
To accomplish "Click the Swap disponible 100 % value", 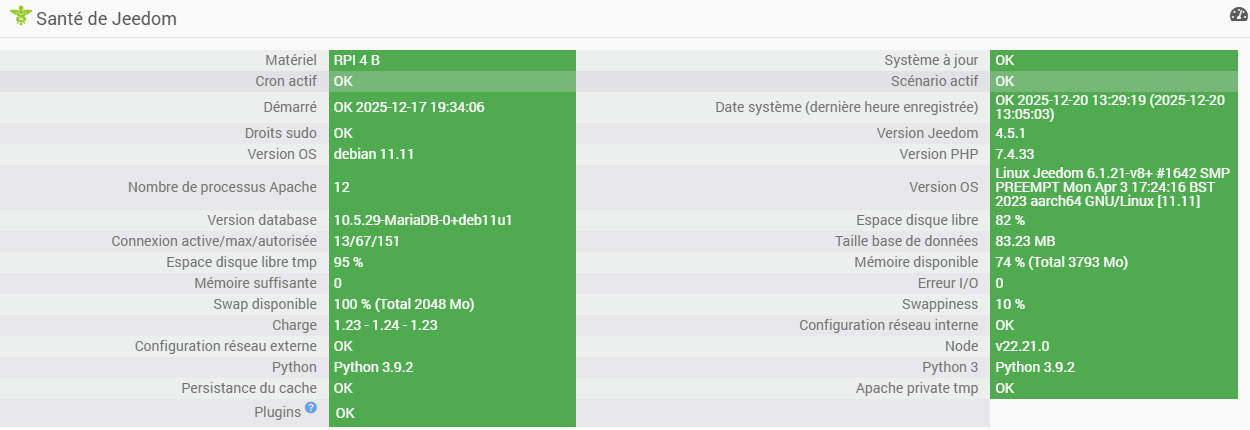I will tap(404, 304).
